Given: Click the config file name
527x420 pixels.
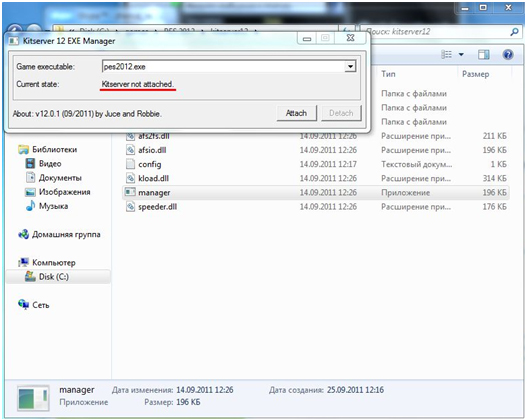Looking at the screenshot, I should tap(150, 164).
